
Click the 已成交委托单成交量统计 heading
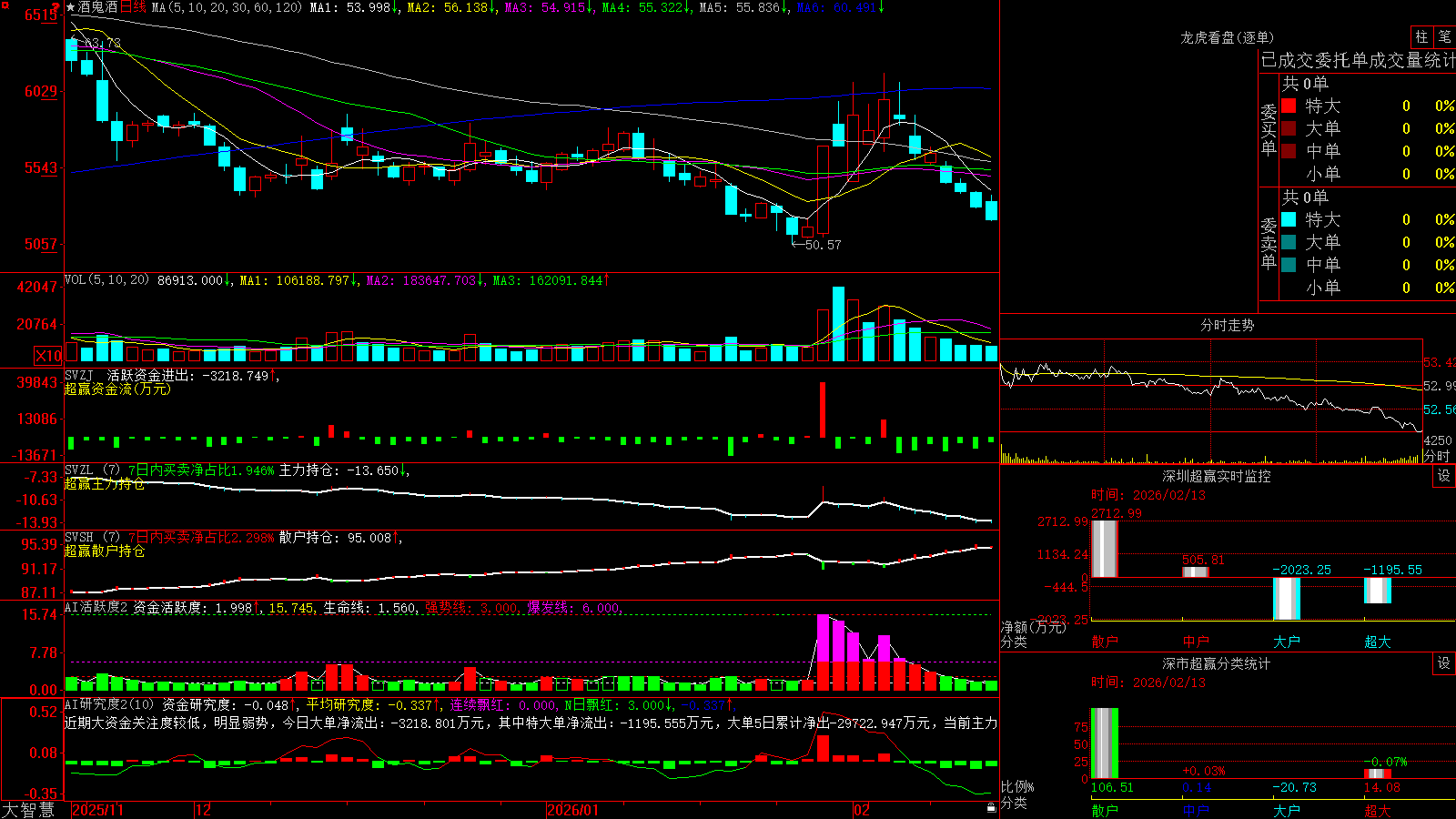(x=1358, y=60)
